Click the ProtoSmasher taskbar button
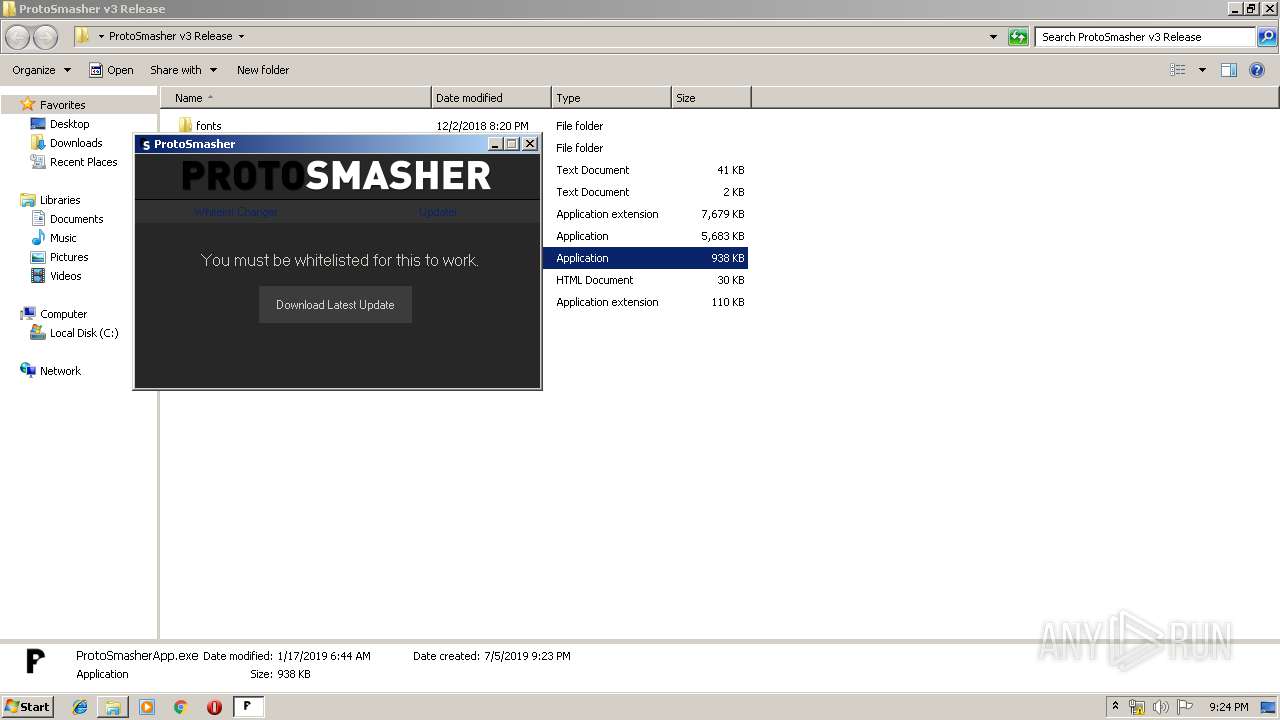 point(248,707)
